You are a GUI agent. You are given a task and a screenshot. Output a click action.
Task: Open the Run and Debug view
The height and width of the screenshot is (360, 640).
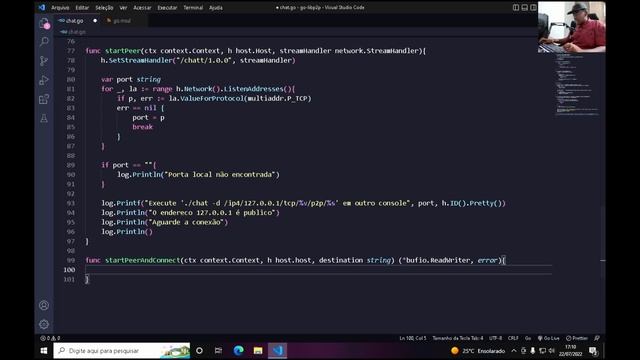coord(44,80)
